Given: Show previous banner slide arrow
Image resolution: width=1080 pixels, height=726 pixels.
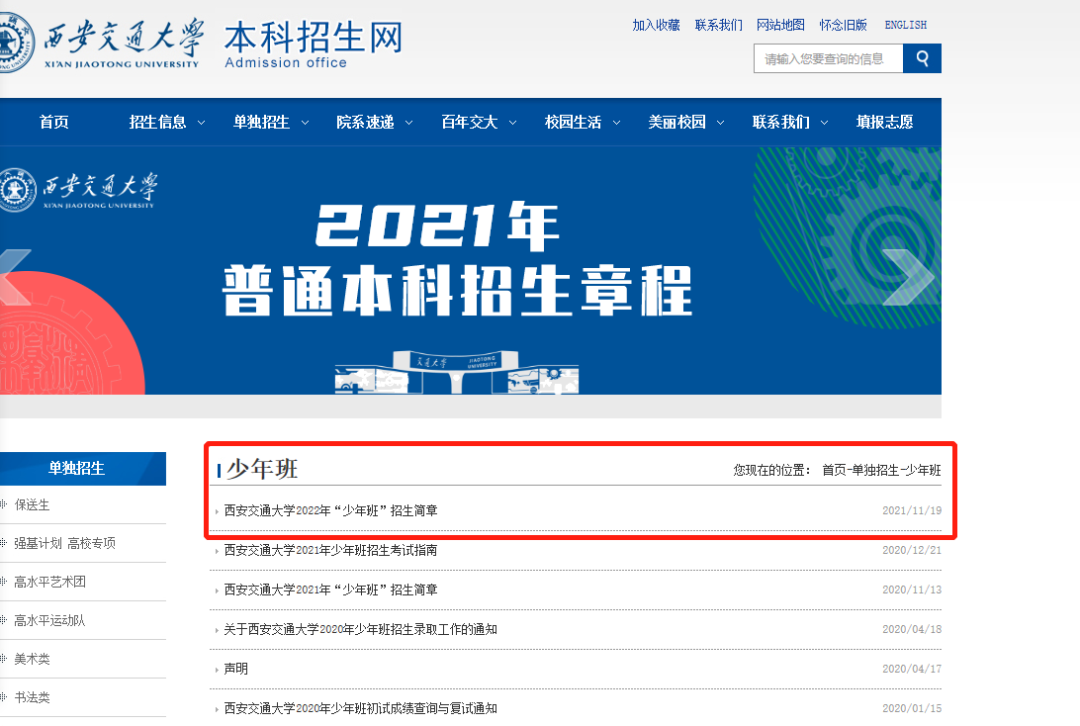Looking at the screenshot, I should click(15, 277).
